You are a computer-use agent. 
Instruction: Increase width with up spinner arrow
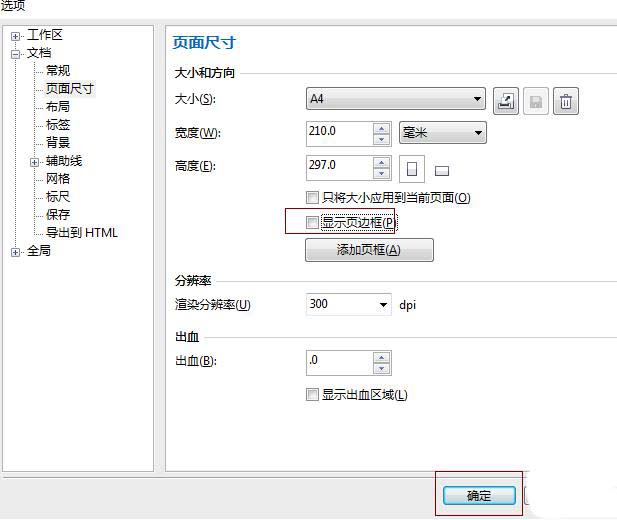coord(381,128)
